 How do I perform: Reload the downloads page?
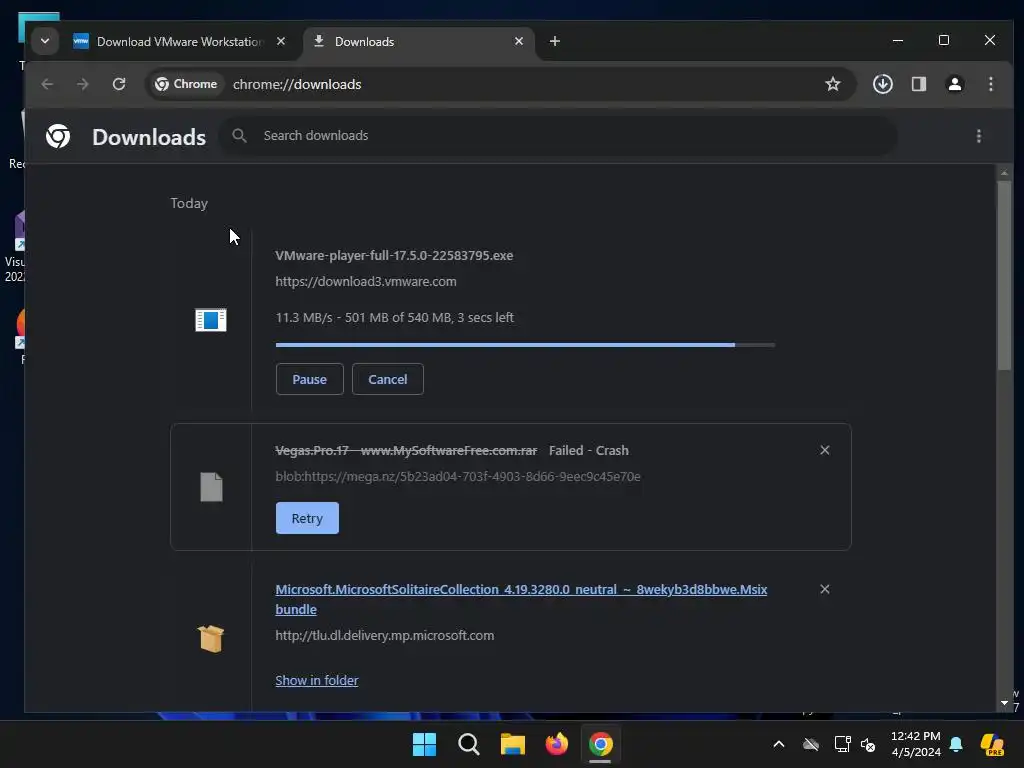tap(119, 84)
